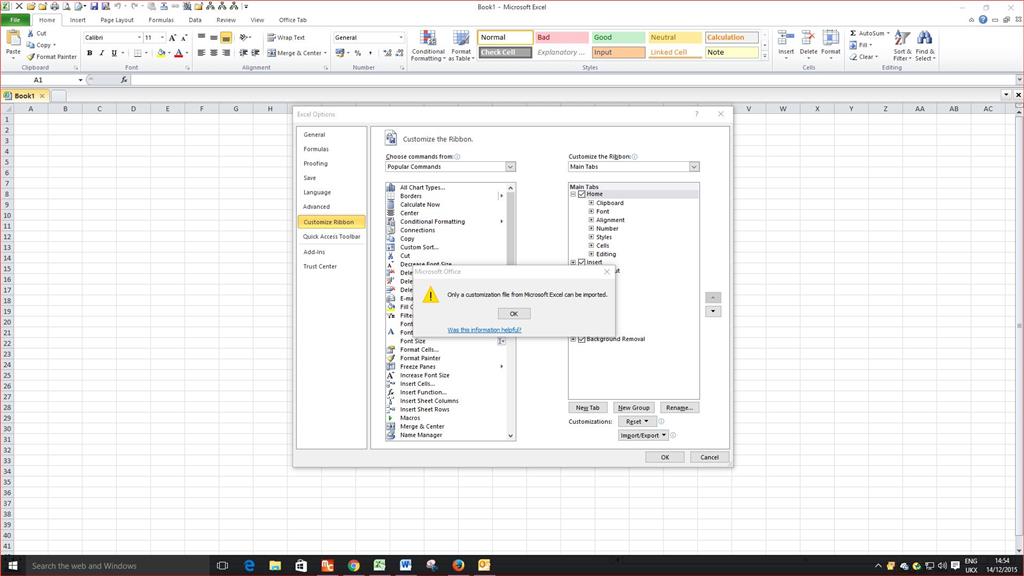Open Conditional Formatting in the ribbon
Image resolution: width=1024 pixels, height=576 pixels.
428,46
